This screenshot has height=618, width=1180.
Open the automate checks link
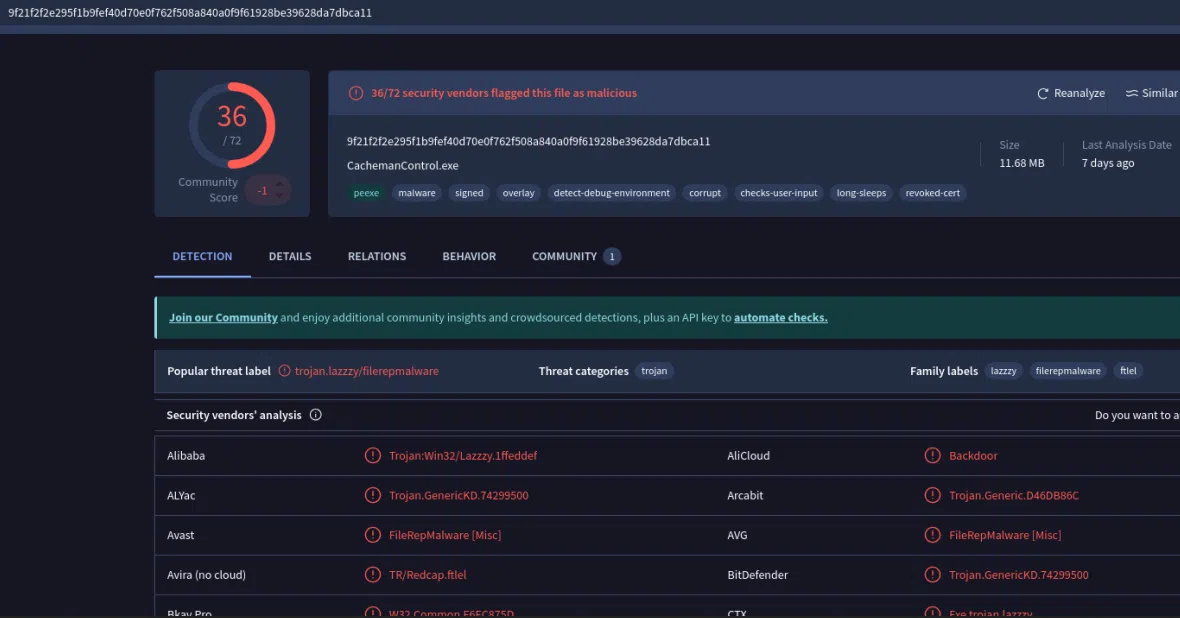[x=780, y=318]
